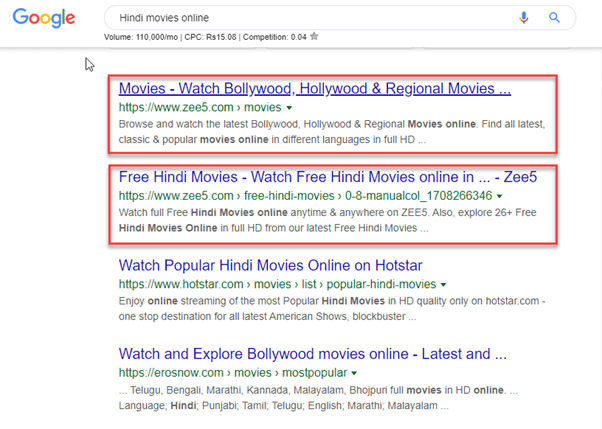Click snippet text starting Watch full Free Hindi Movies
The image size is (602, 429).
pos(327,220)
